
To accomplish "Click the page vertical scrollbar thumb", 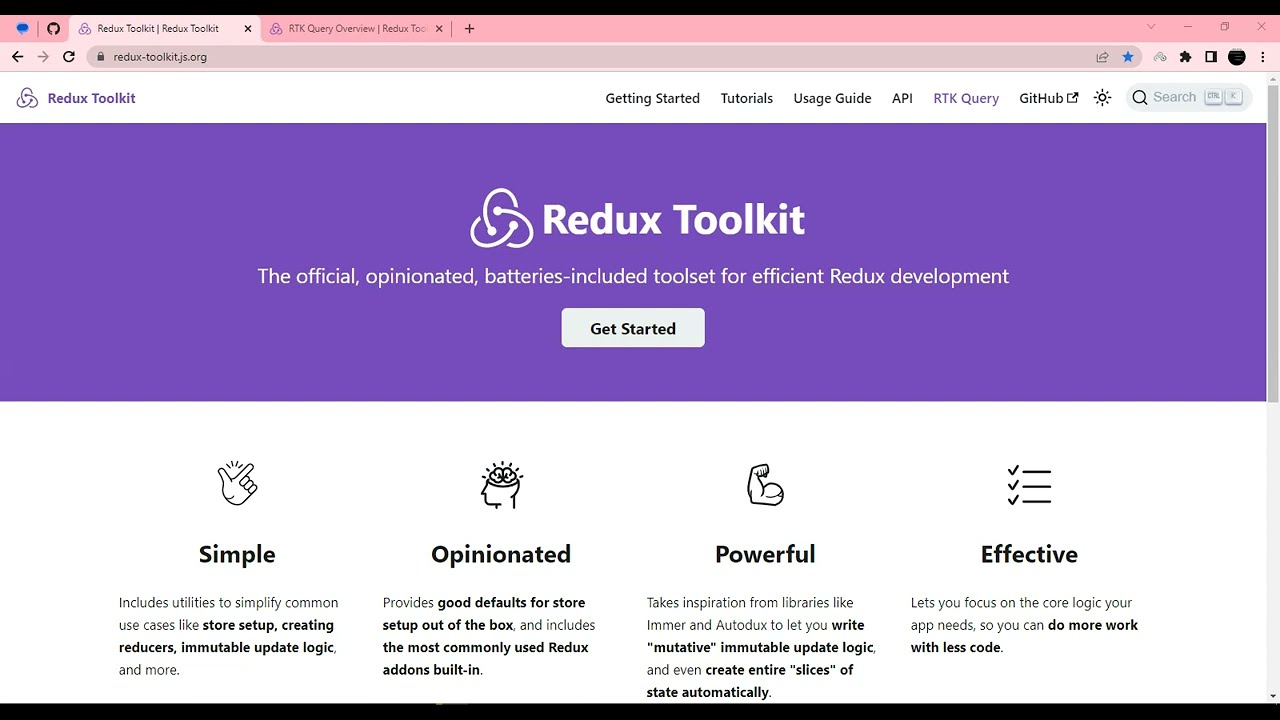I will [1273, 244].
